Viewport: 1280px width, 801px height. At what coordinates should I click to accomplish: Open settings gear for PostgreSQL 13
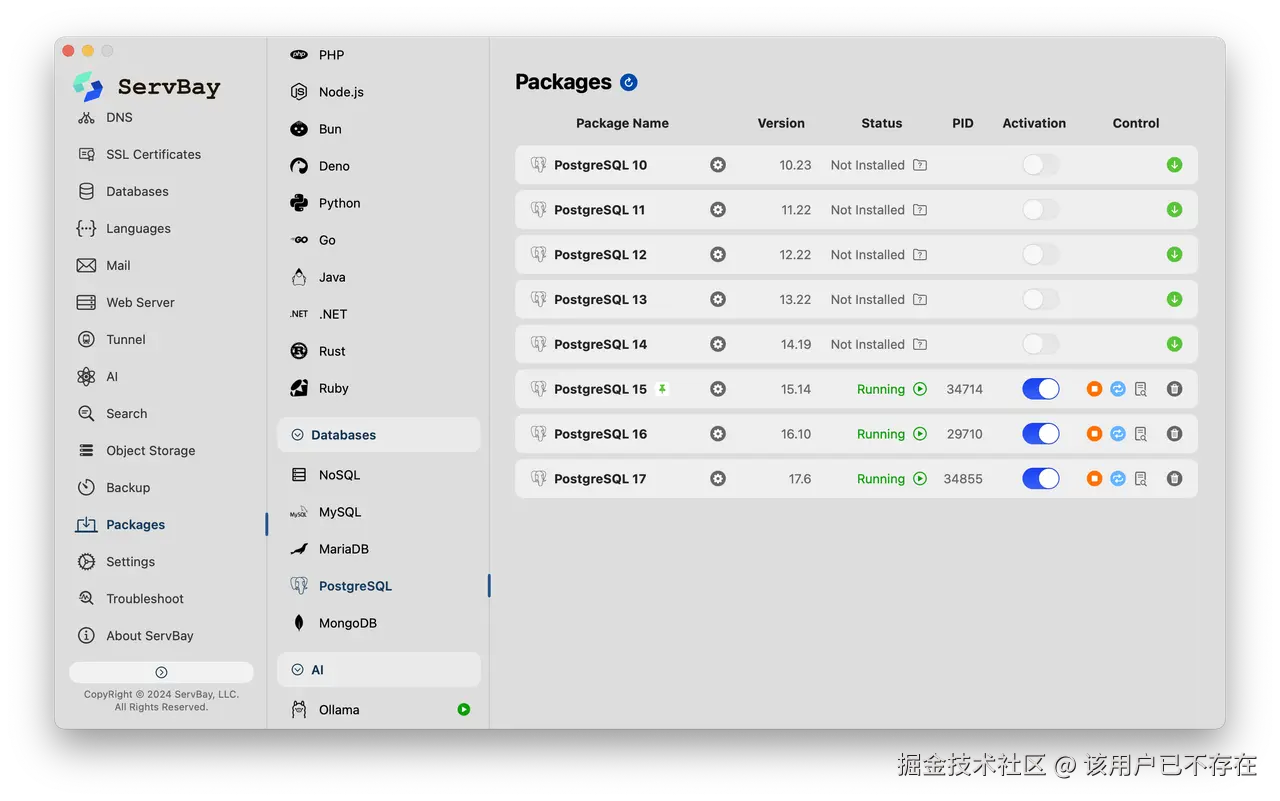click(718, 299)
